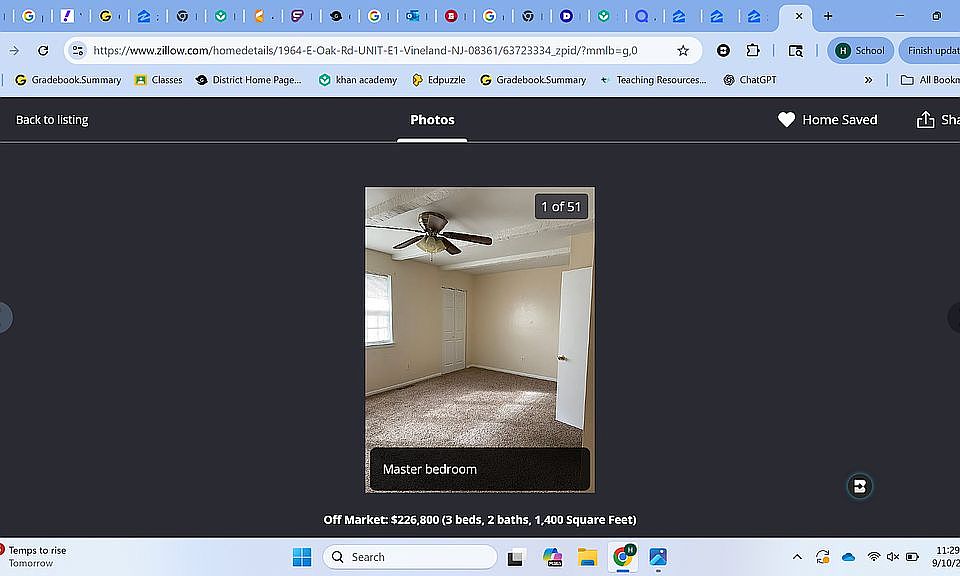Image resolution: width=960 pixels, height=576 pixels.
Task: Go to the previous photo arrow
Action: (5, 318)
